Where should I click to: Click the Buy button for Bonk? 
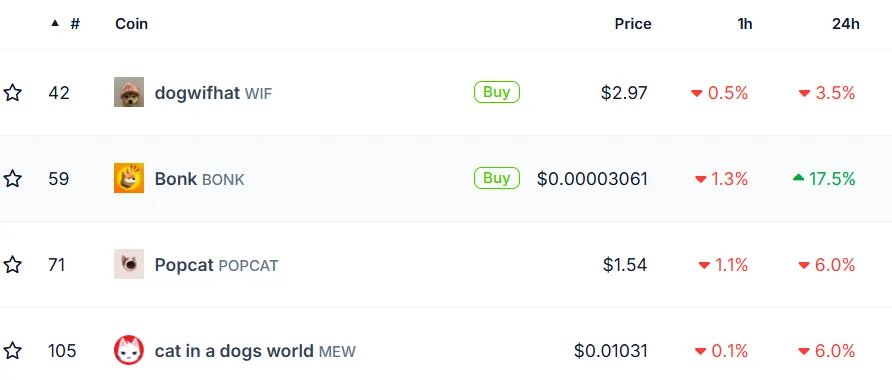click(497, 178)
